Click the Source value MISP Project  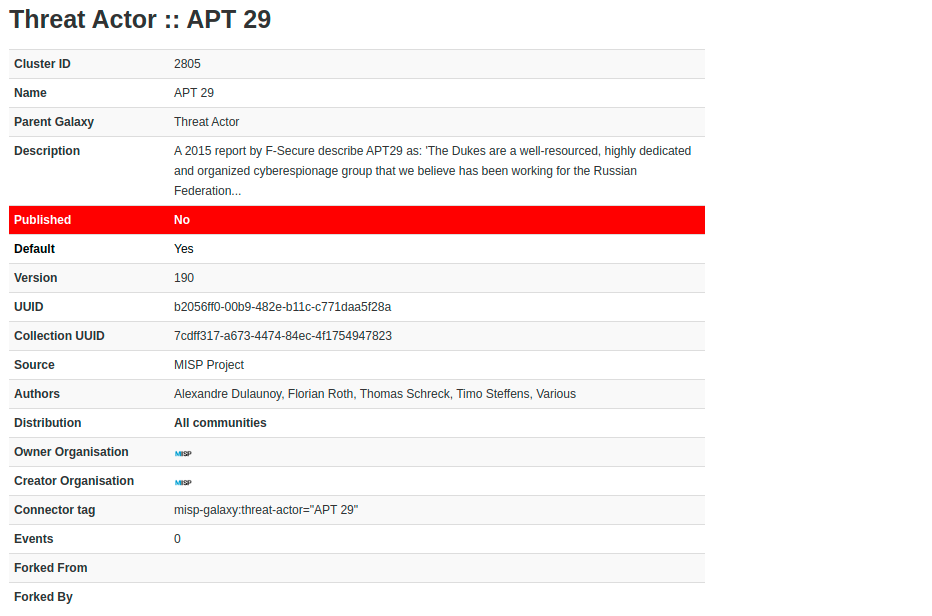pyautogui.click(x=209, y=365)
